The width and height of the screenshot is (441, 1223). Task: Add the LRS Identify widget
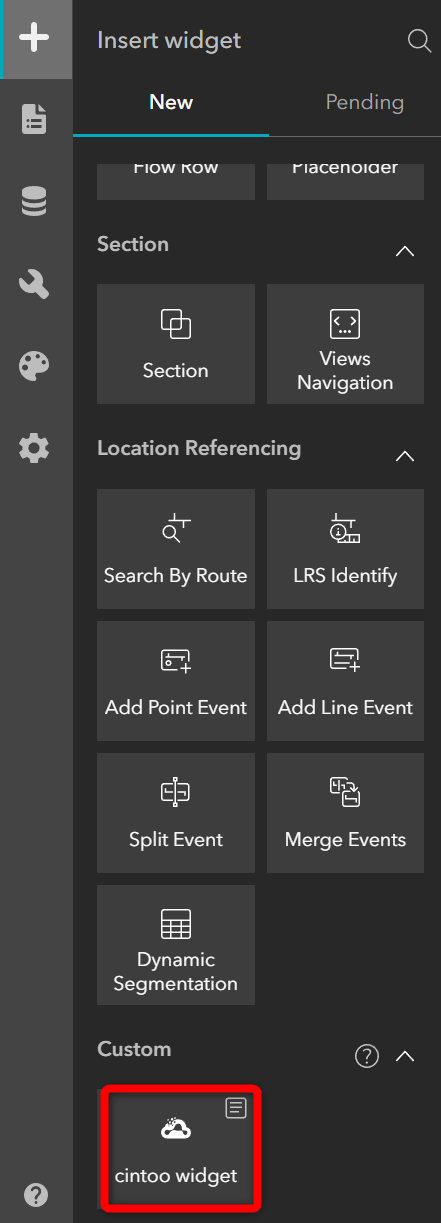coord(345,549)
